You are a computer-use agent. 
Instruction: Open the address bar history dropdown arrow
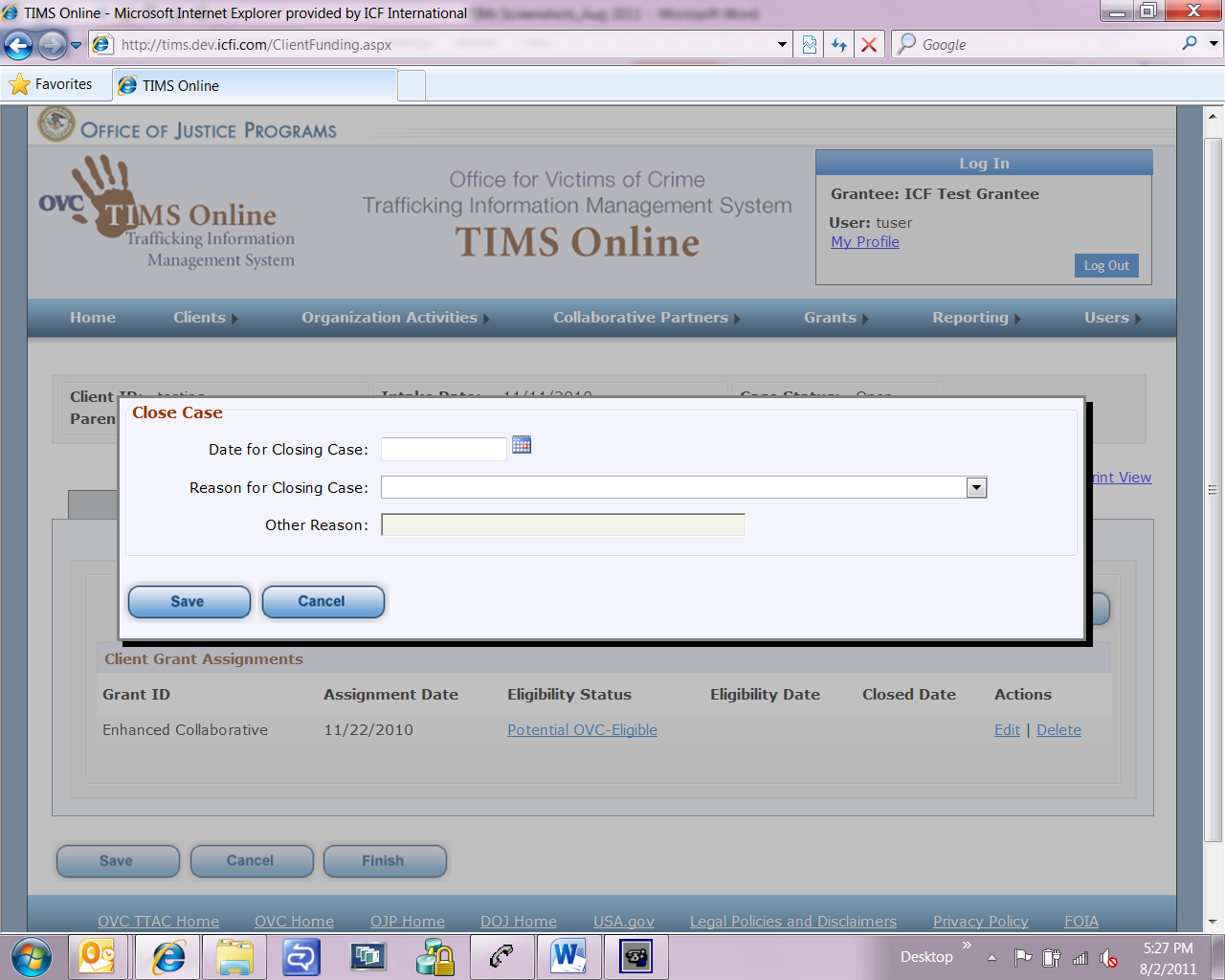point(782,44)
